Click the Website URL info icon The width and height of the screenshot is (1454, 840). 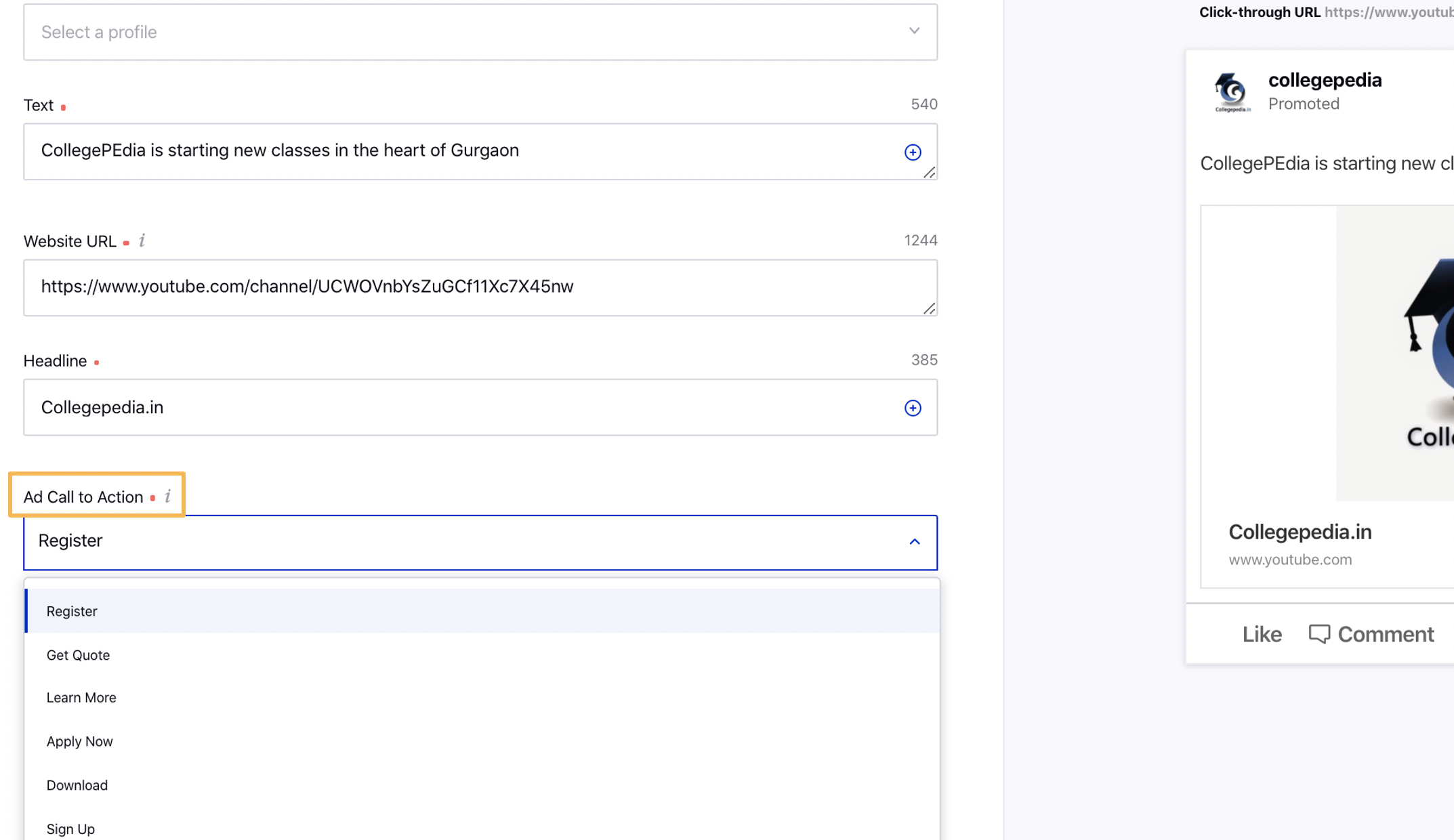pyautogui.click(x=142, y=240)
